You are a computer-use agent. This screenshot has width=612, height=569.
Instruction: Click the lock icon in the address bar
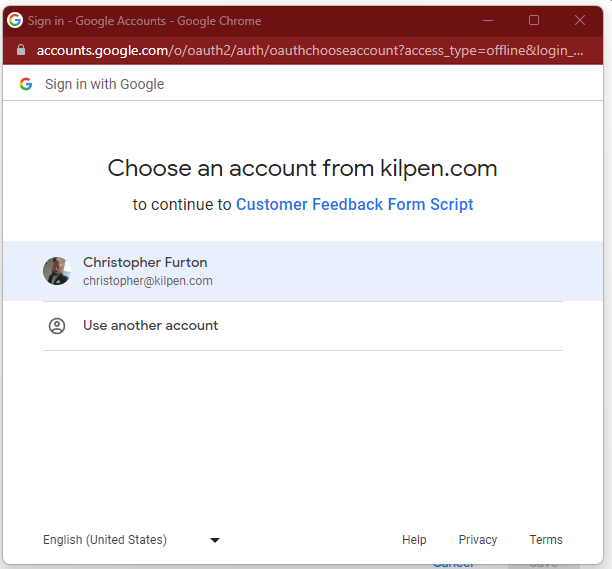point(21,50)
